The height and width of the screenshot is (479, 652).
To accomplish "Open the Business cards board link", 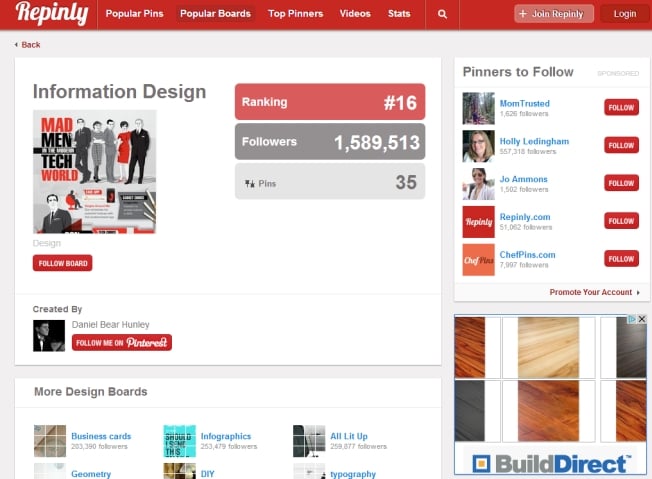I will coord(101,436).
